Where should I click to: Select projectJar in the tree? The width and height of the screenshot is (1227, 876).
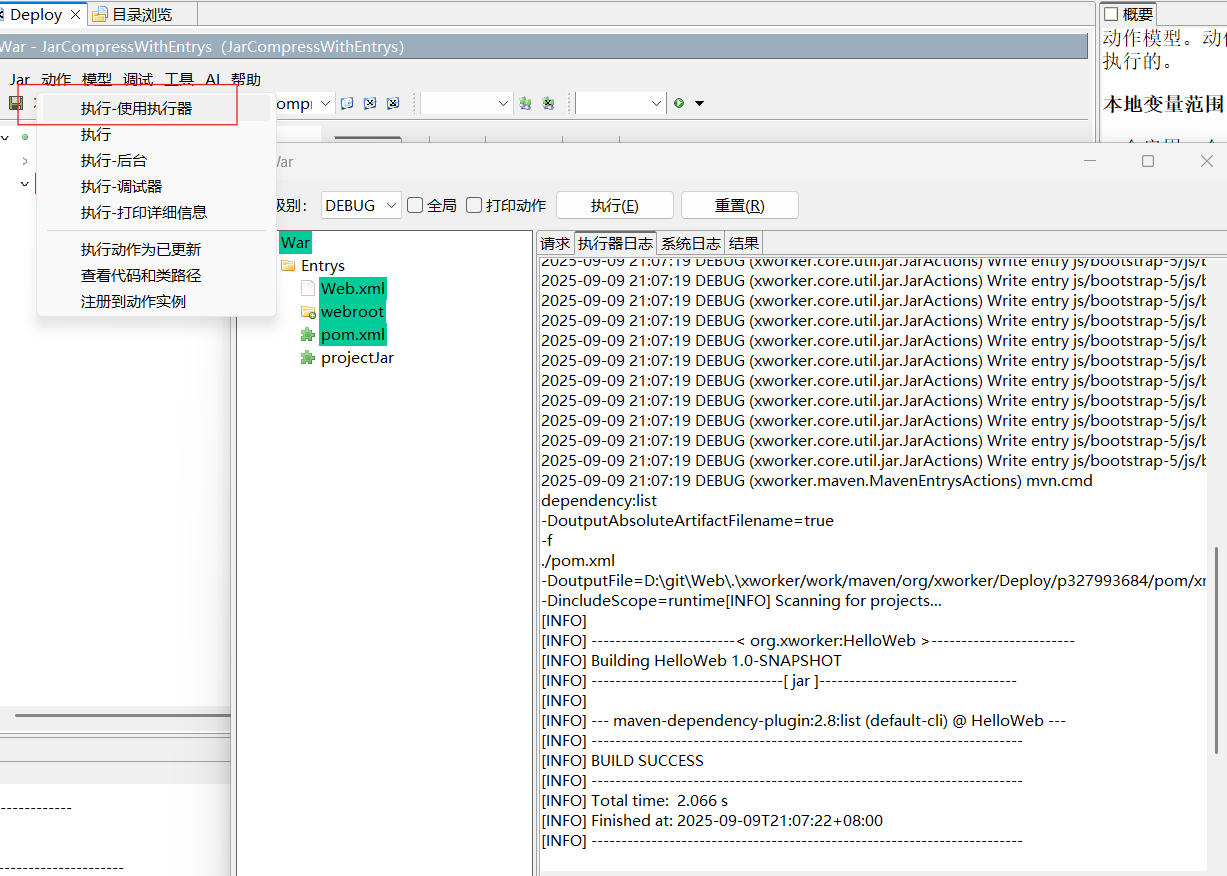(x=357, y=358)
